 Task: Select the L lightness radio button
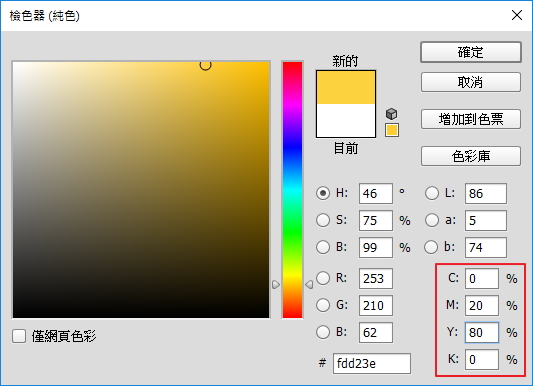[x=432, y=193]
